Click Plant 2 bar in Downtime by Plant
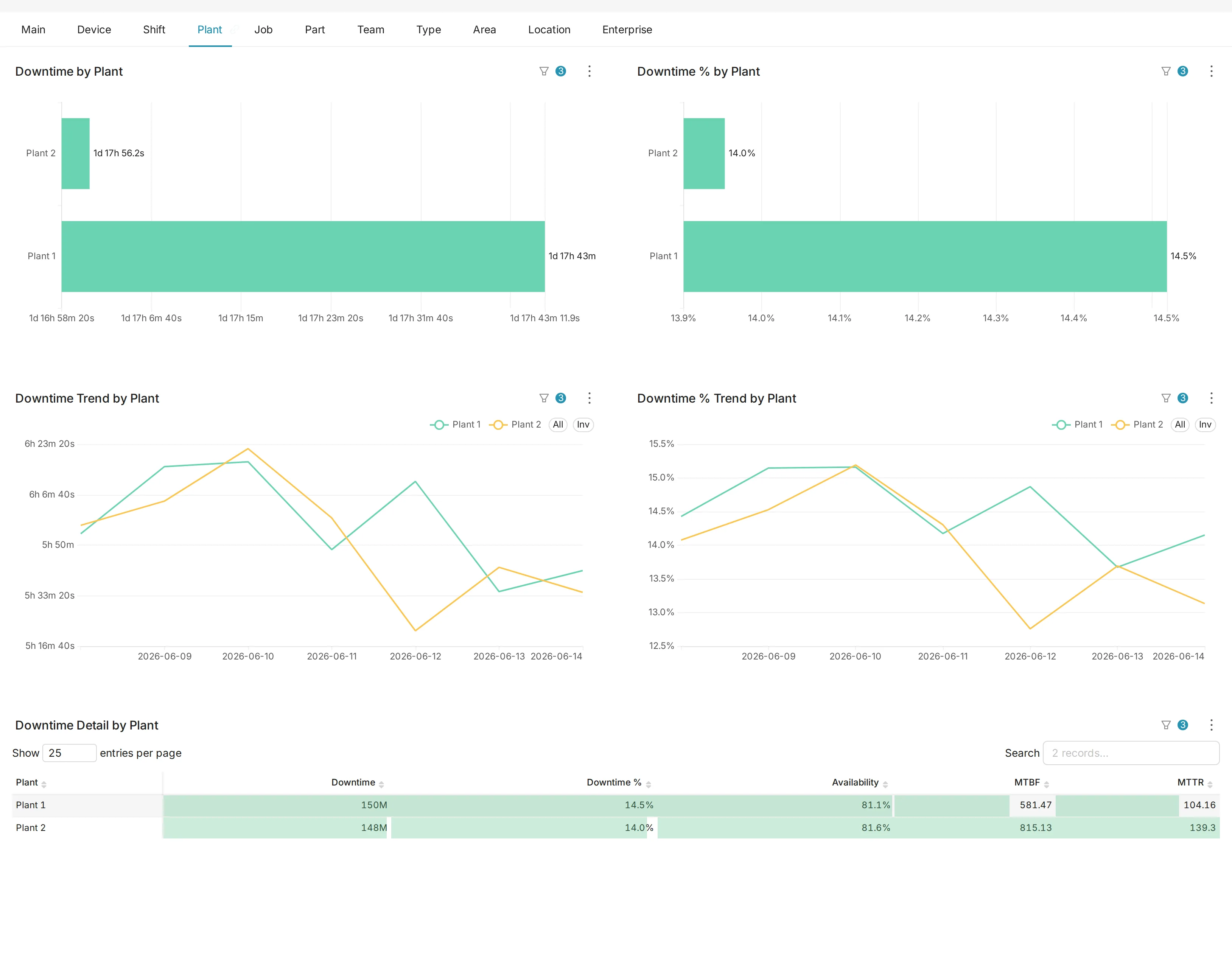The image size is (1232, 955). (x=76, y=154)
